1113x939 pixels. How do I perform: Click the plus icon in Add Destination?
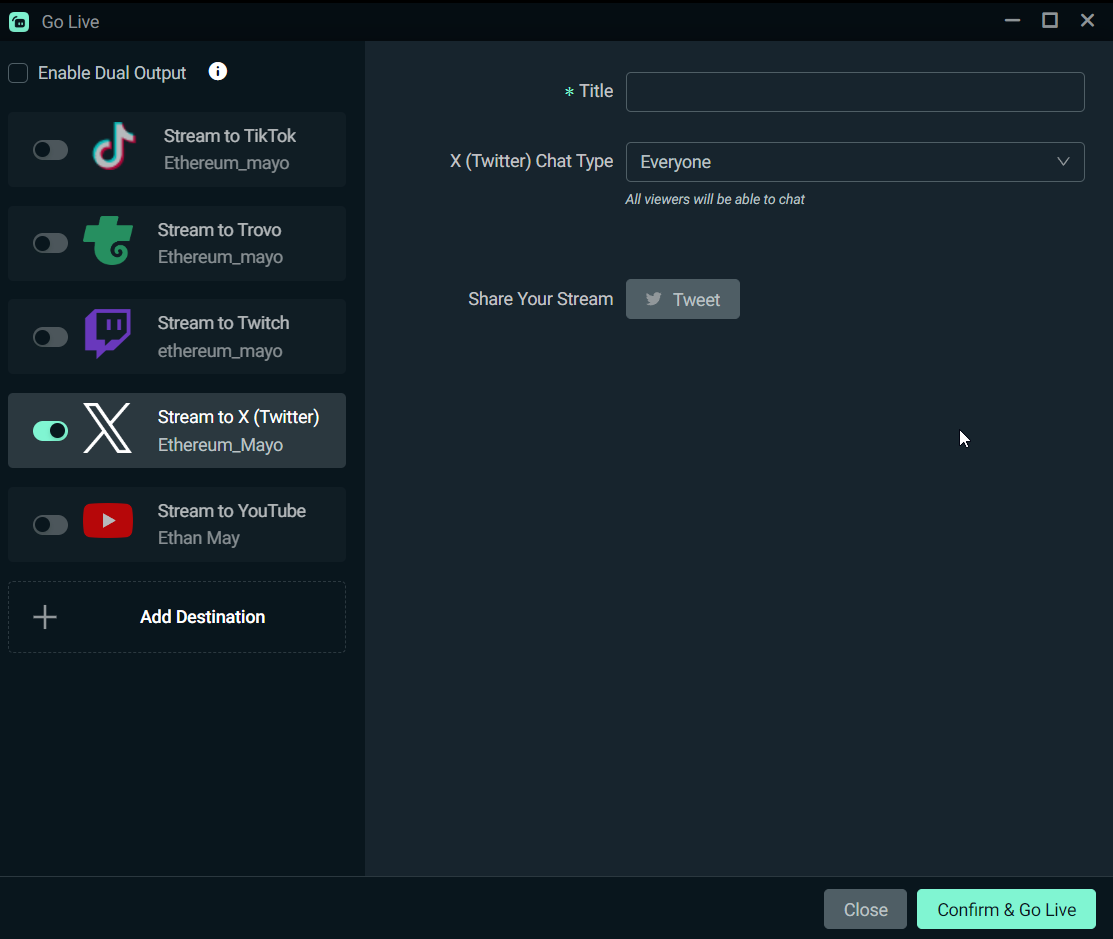(x=45, y=617)
